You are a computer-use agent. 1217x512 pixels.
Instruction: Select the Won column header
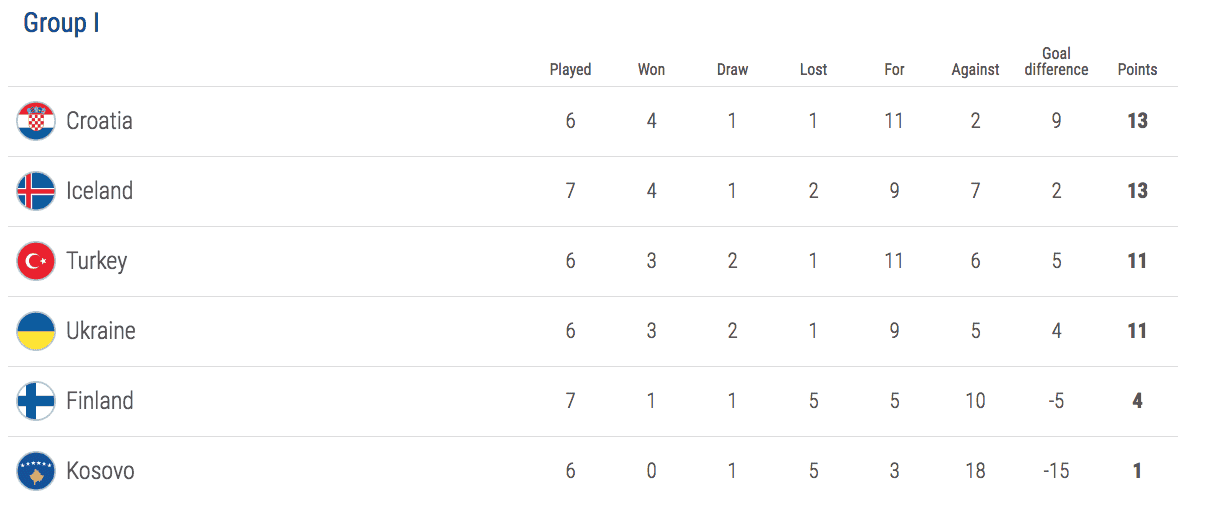click(651, 69)
